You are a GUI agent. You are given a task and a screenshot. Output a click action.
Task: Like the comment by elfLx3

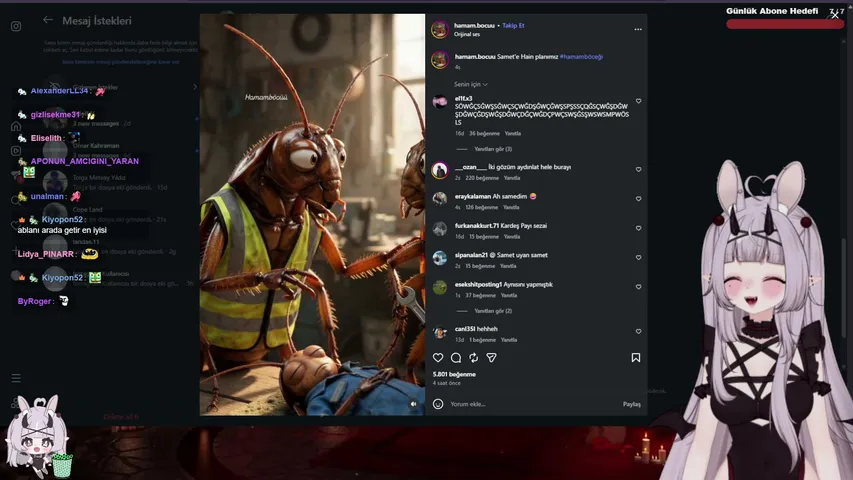click(639, 101)
